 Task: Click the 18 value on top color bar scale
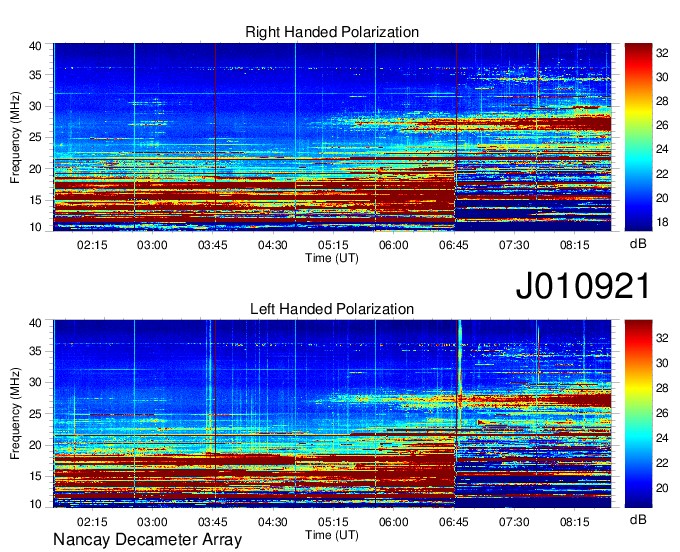tap(662, 222)
